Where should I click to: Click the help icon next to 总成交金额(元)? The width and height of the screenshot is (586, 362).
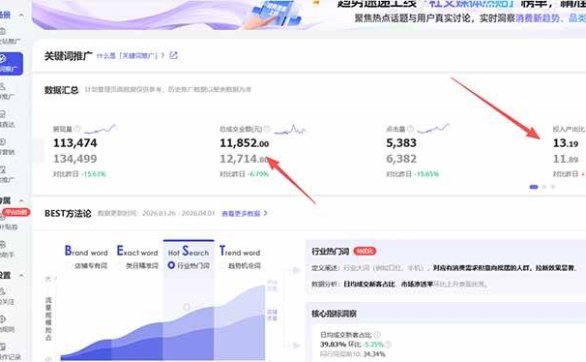(x=267, y=129)
